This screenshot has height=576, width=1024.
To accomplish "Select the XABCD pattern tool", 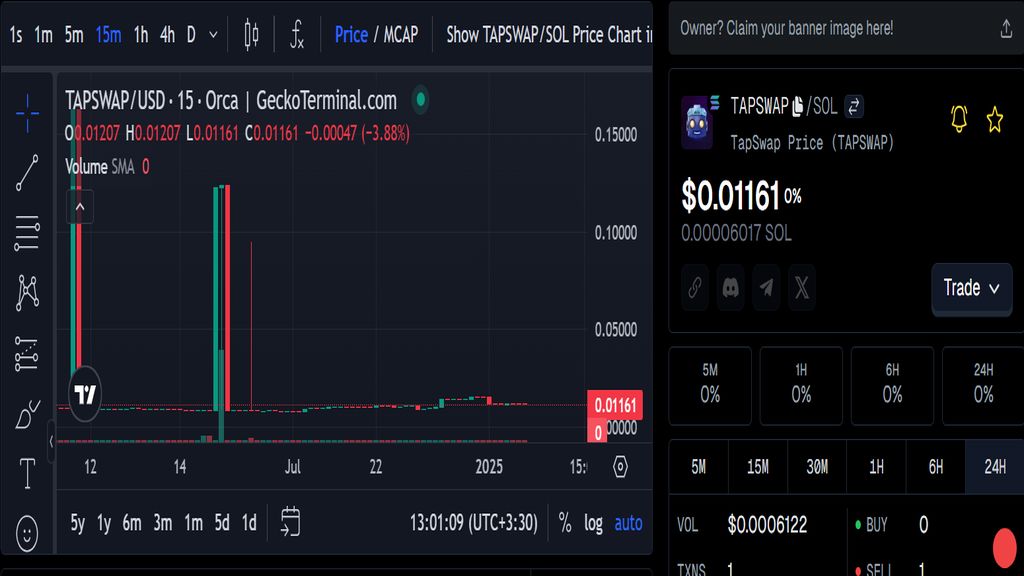I will (x=27, y=292).
